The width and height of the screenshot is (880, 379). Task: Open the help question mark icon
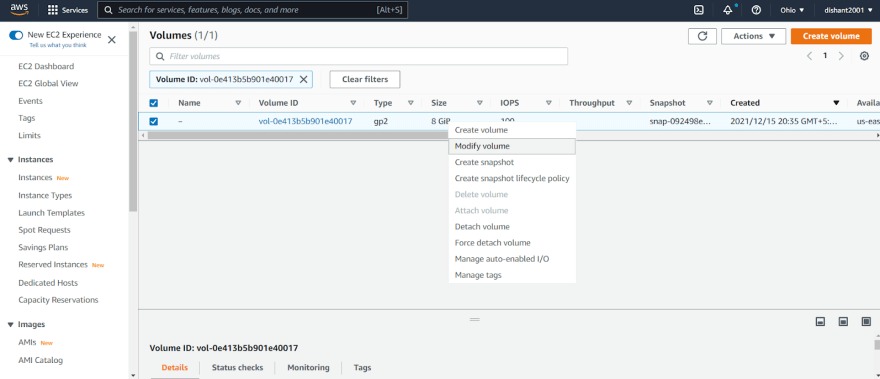tap(756, 10)
